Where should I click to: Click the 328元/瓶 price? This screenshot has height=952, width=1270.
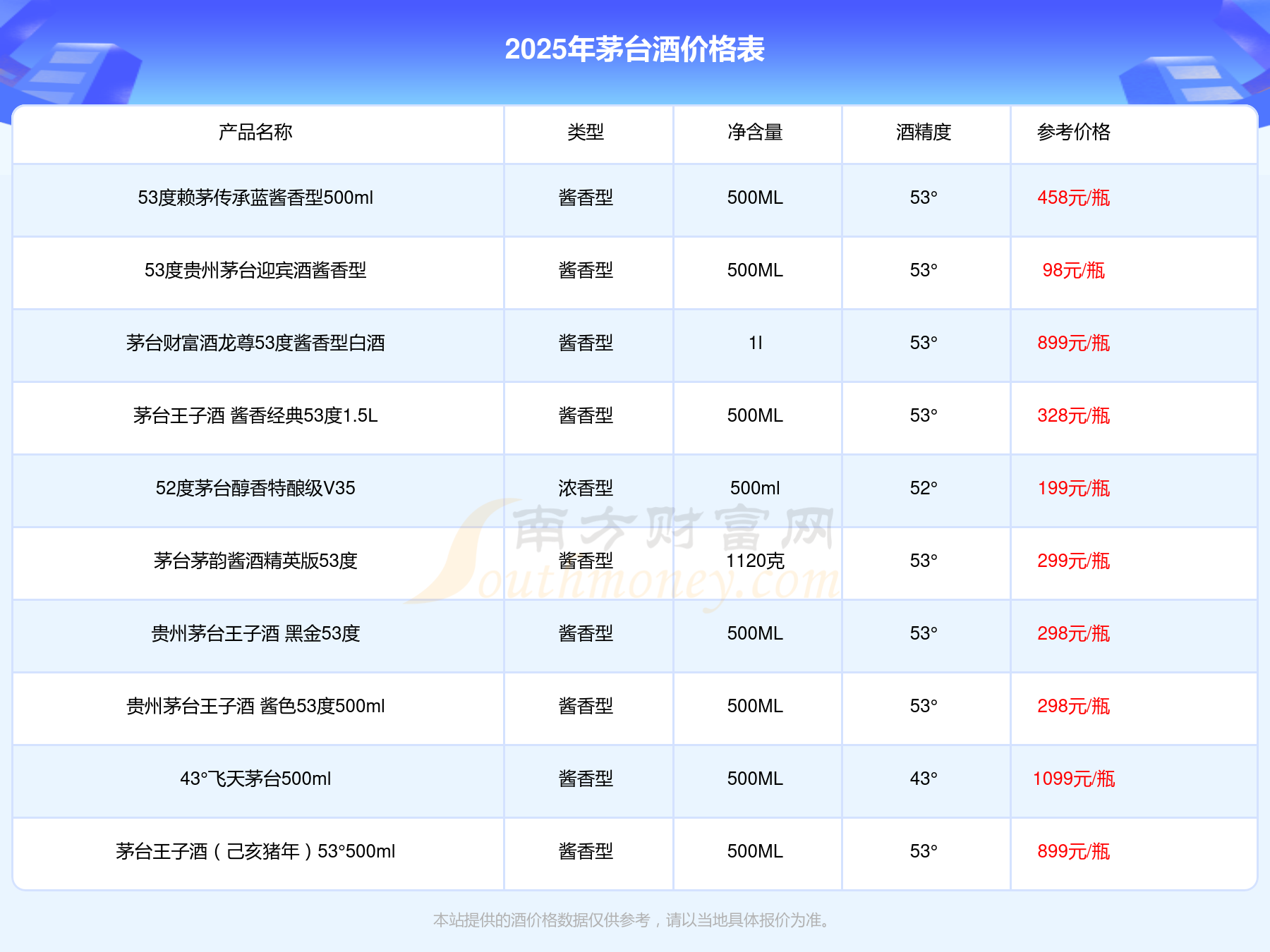1074,415
